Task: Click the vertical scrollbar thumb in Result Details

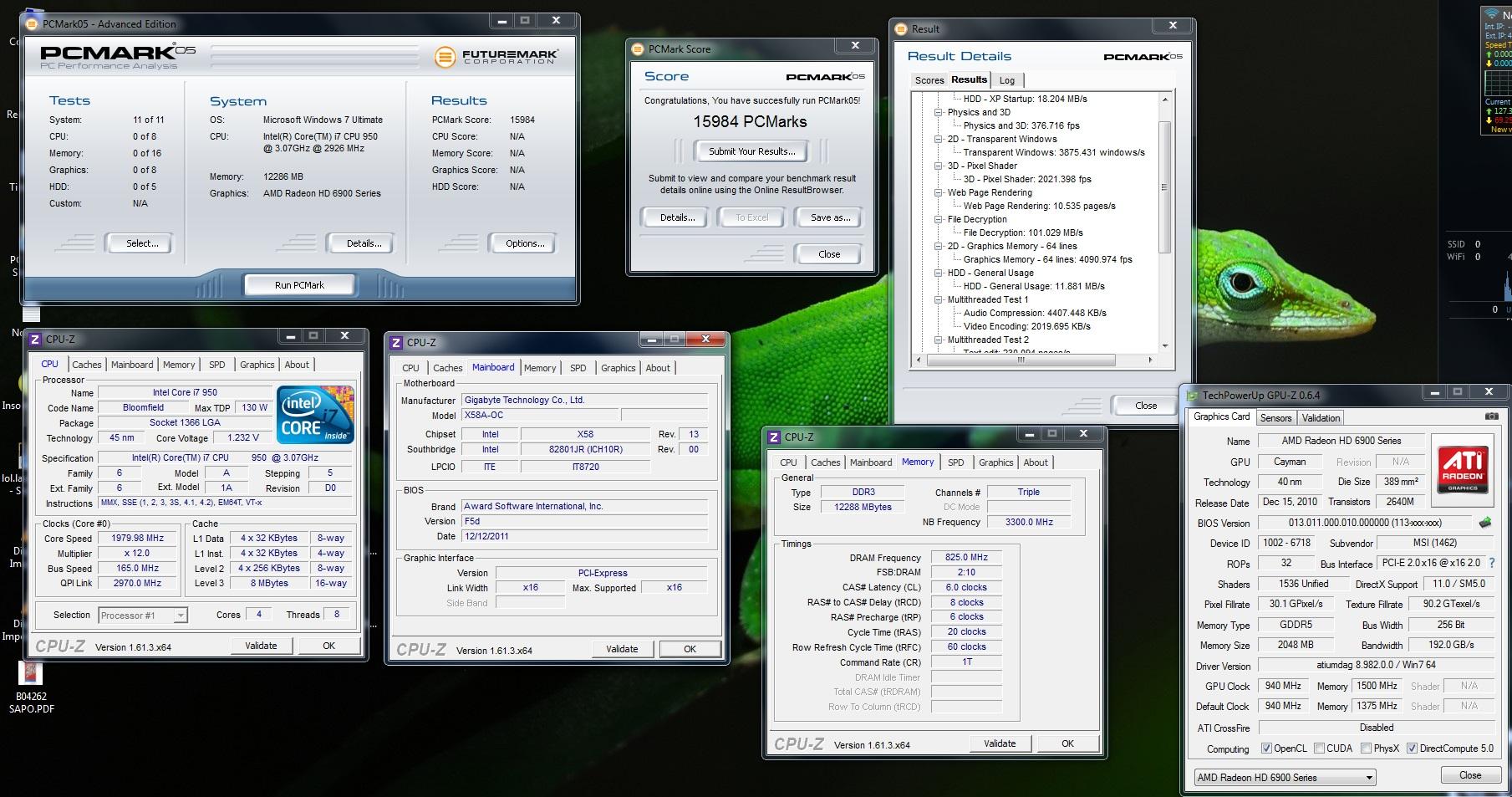Action: point(1164,186)
